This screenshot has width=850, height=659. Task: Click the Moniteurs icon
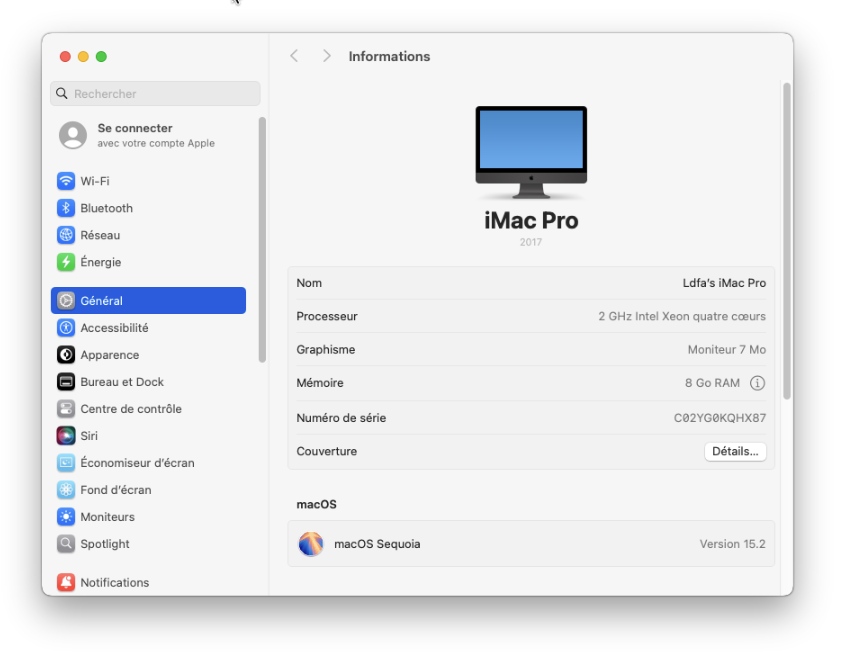tap(66, 517)
